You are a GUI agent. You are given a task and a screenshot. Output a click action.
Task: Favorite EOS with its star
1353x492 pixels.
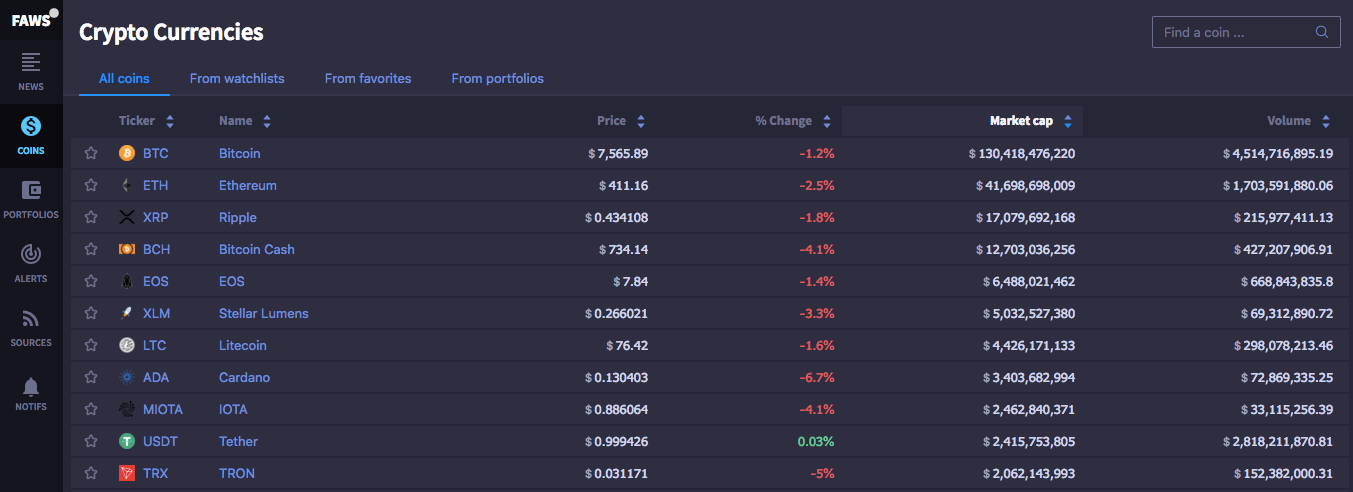coord(91,281)
